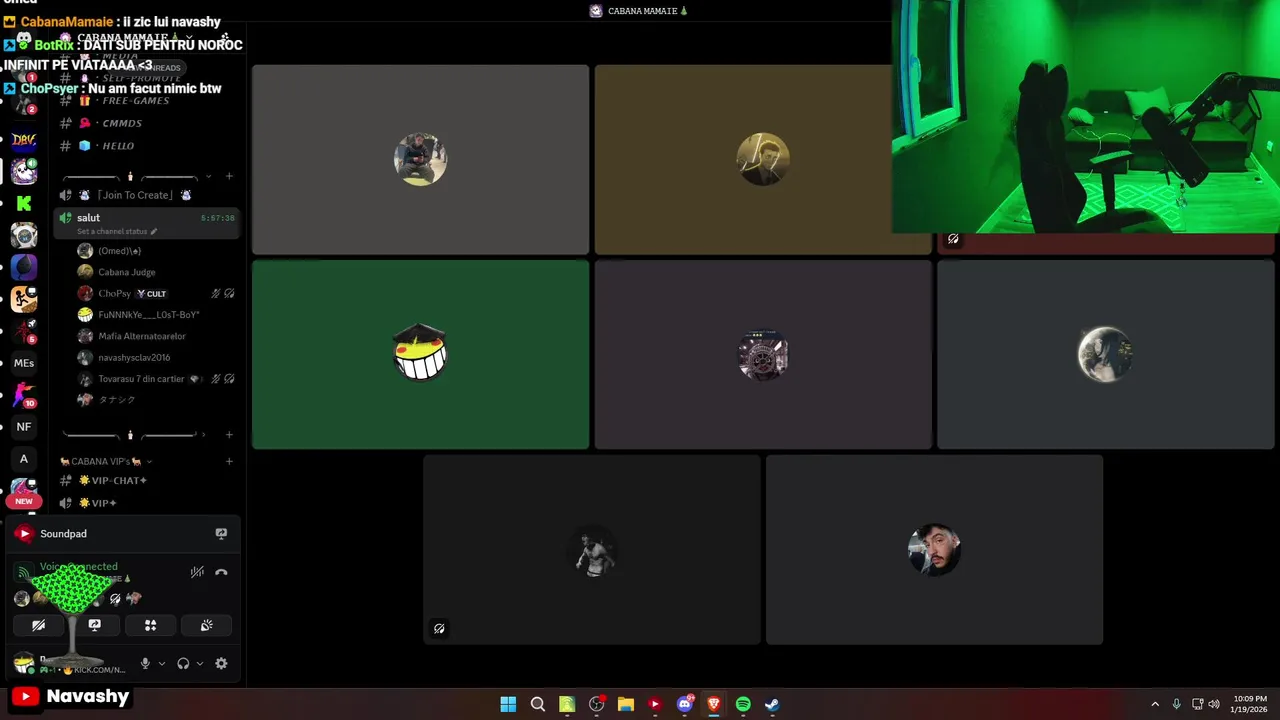Open File Explorer on taskbar

pos(626,704)
